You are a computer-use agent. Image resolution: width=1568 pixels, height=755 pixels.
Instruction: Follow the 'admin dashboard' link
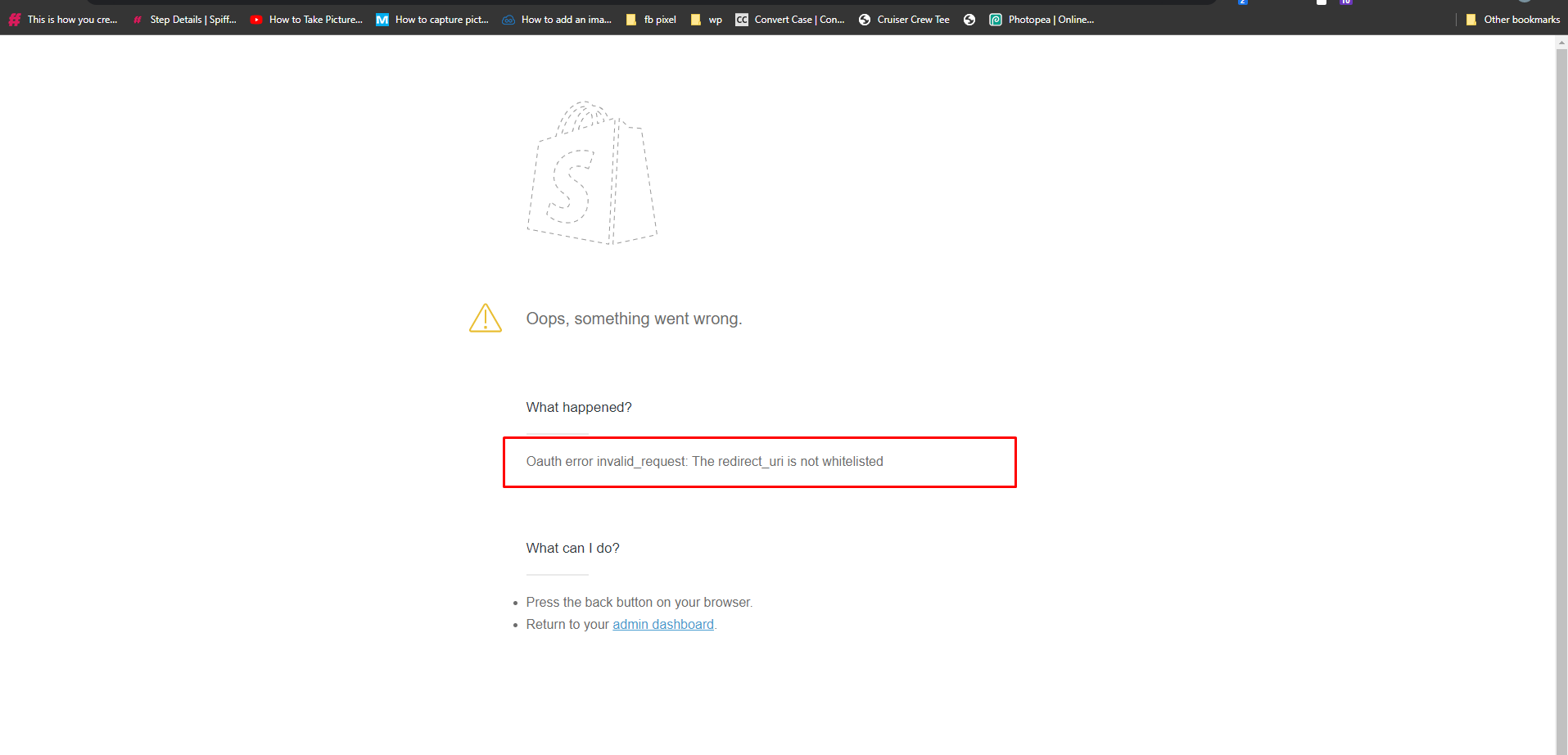663,624
